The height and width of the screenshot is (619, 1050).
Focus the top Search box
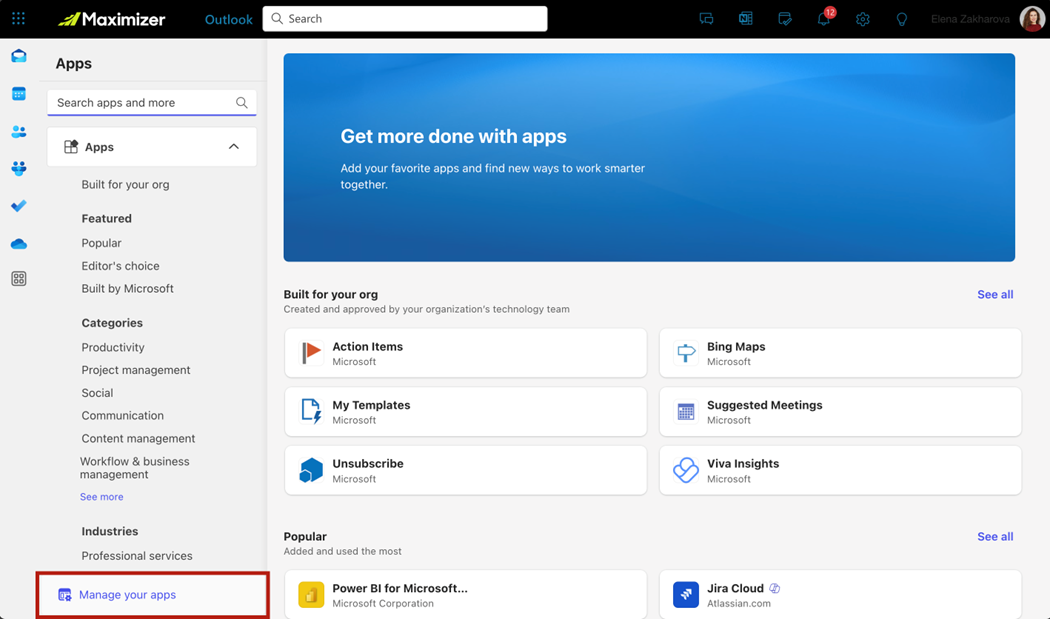[x=405, y=19]
